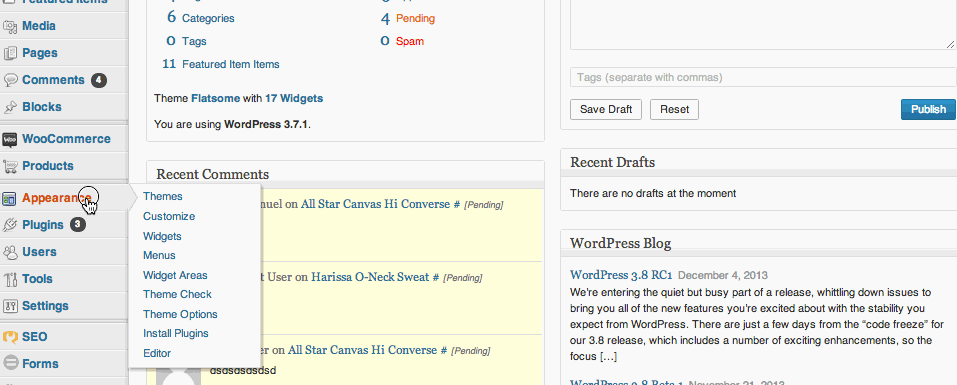This screenshot has height=385, width=957.
Task: Open Pages in the sidebar
Action: coord(40,53)
